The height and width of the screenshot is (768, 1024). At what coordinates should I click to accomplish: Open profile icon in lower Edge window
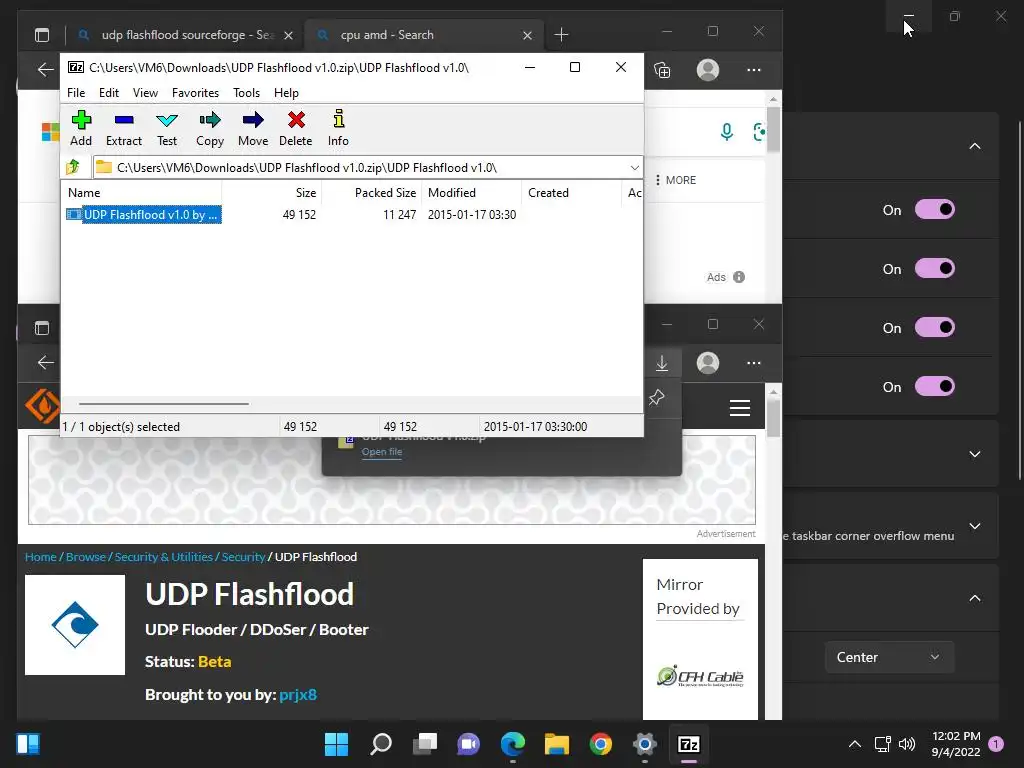[x=708, y=362]
